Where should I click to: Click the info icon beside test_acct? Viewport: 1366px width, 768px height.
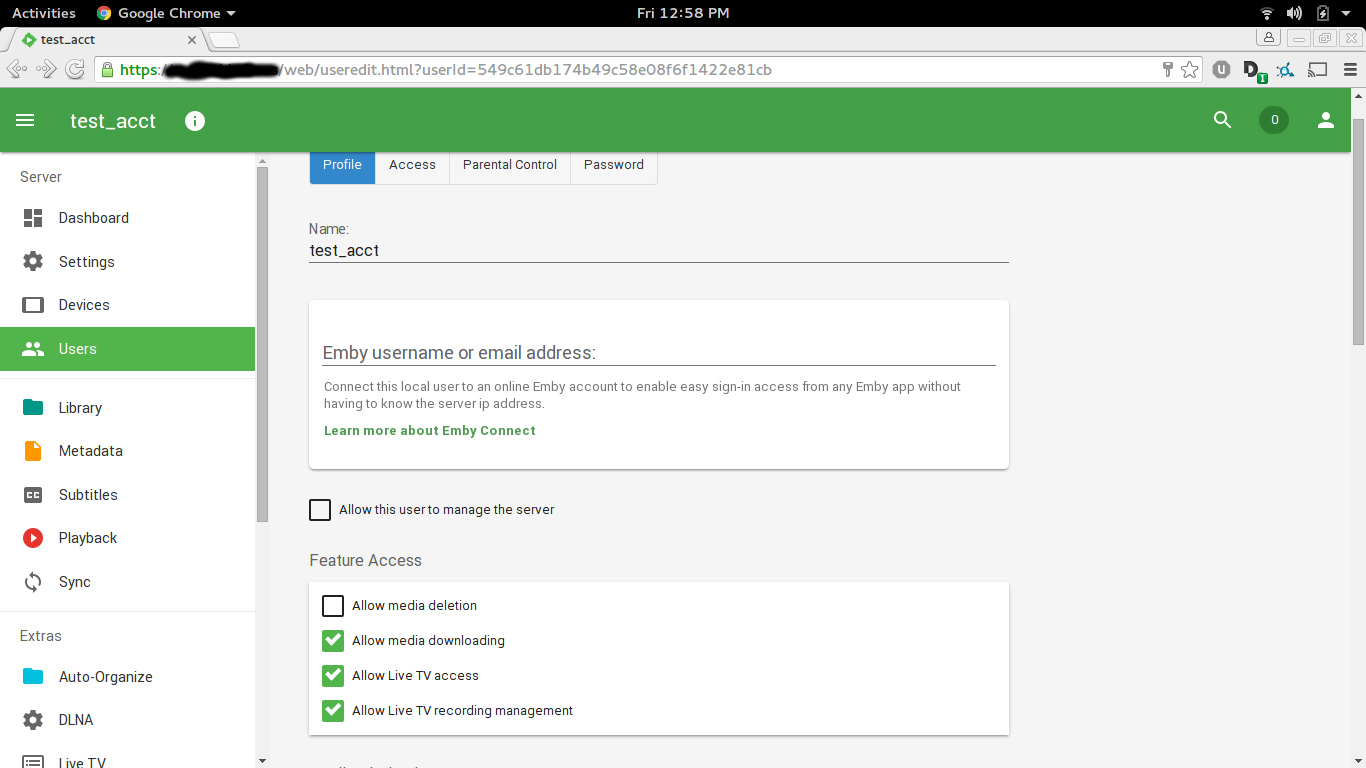195,121
